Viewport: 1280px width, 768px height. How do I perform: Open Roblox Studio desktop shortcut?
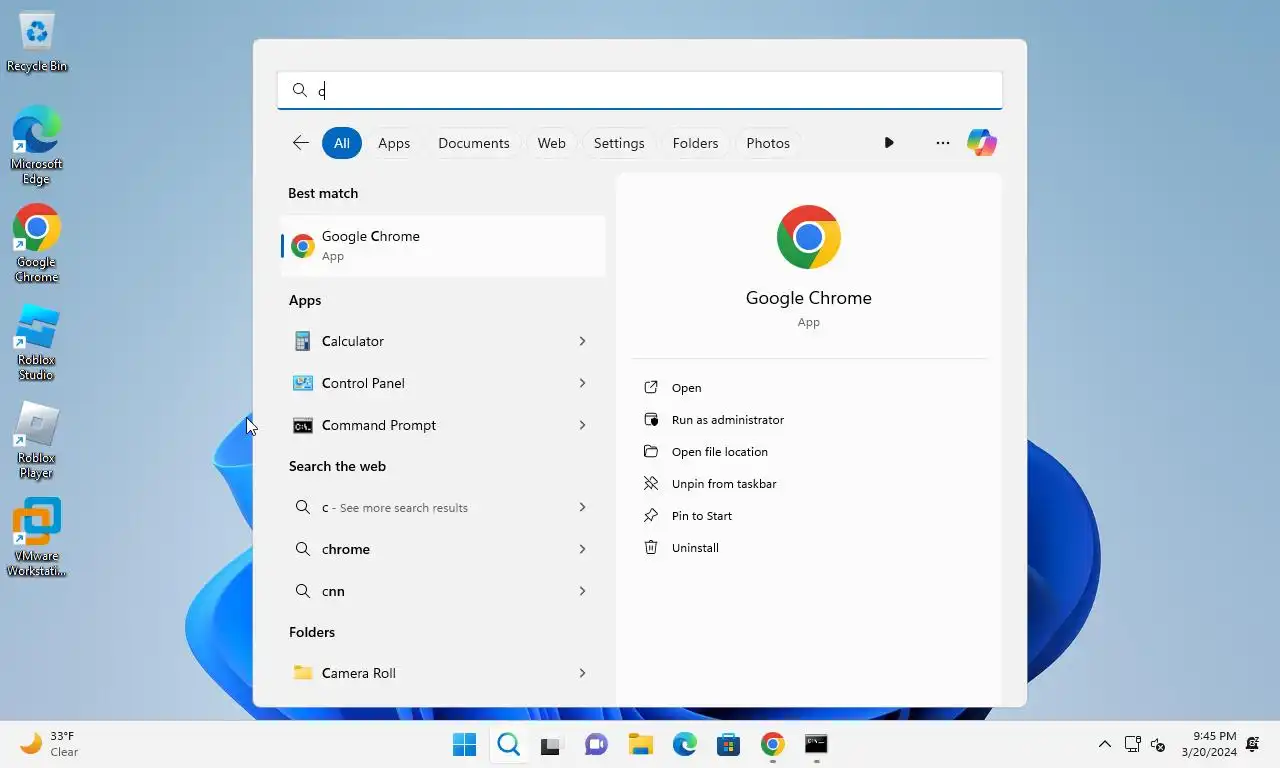[37, 342]
